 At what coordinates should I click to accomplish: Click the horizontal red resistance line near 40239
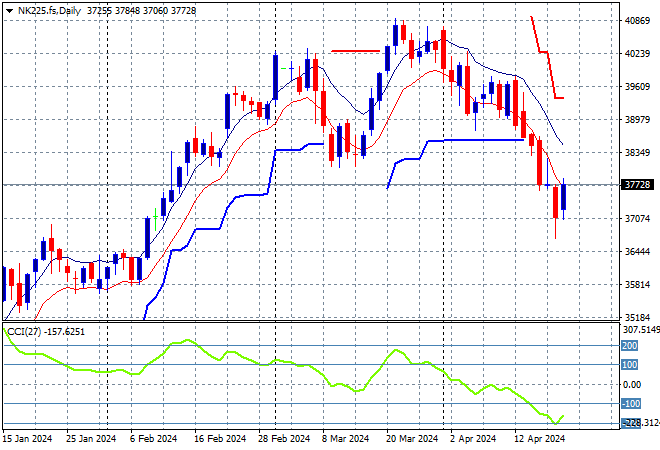click(356, 51)
